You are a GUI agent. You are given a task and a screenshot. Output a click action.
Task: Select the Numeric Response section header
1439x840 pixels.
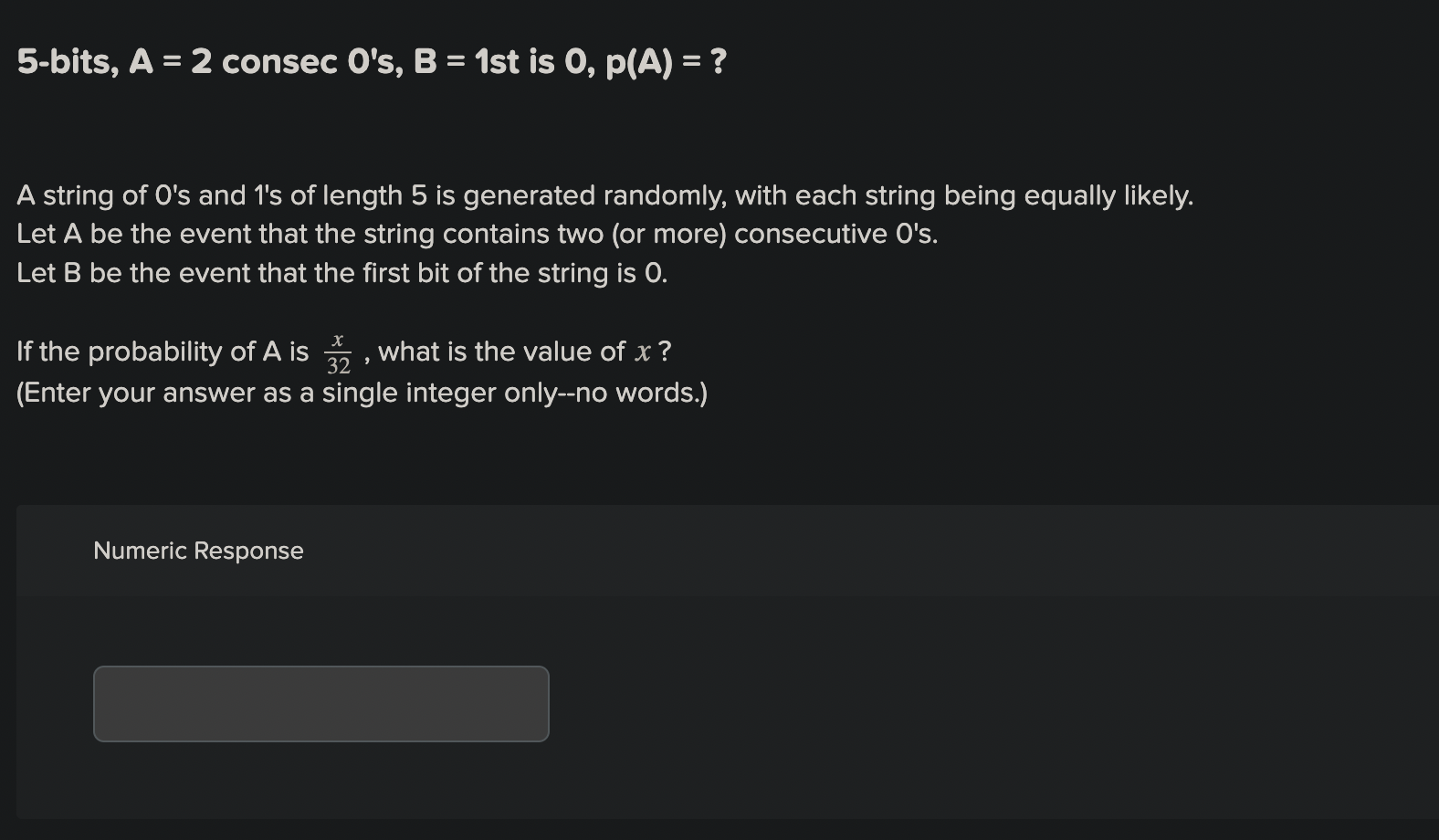coord(197,551)
